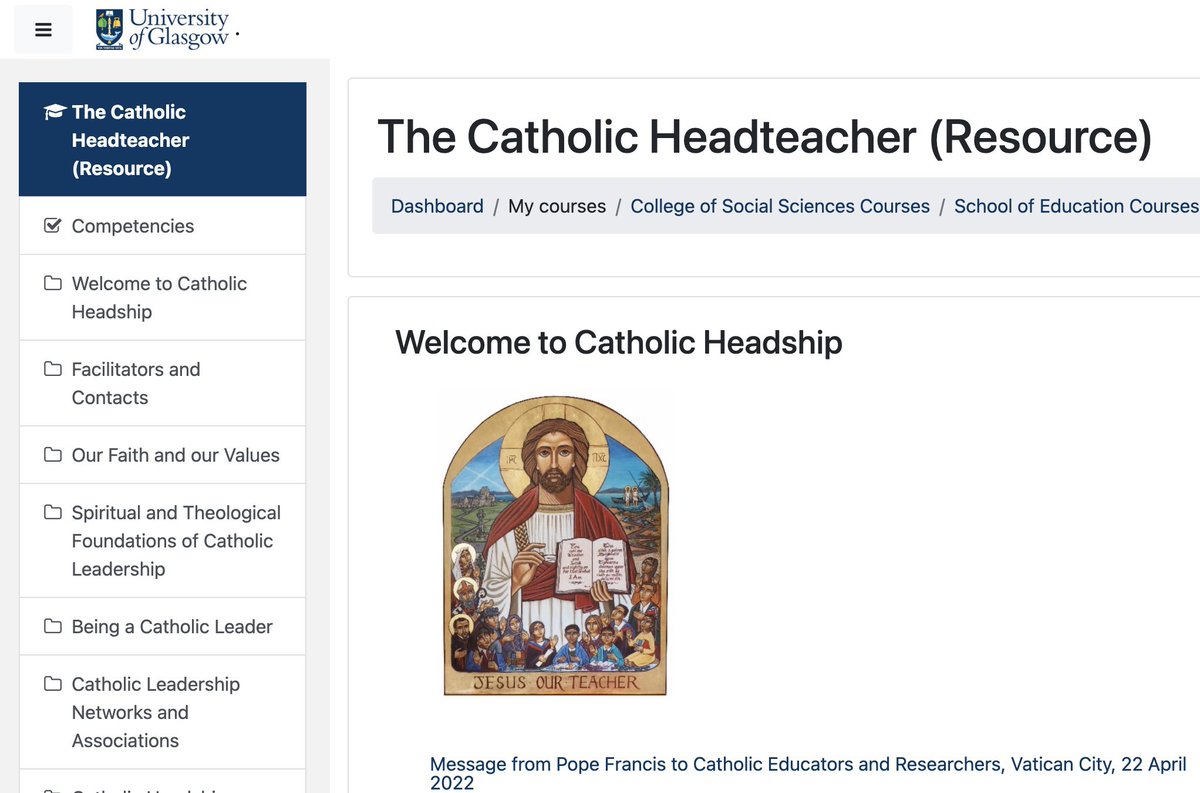Open College of Social Sciences Courses breadcrumb
The image size is (1200, 793).
pos(780,206)
